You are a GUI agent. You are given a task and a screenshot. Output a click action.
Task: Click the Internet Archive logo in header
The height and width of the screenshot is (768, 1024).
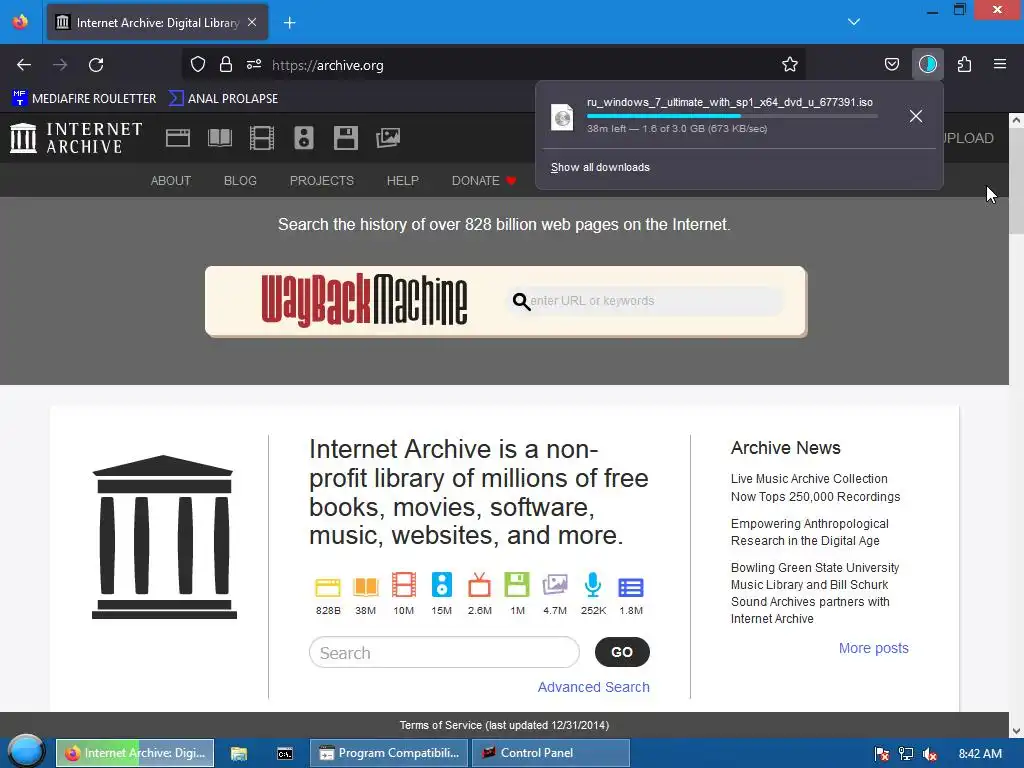pyautogui.click(x=76, y=138)
